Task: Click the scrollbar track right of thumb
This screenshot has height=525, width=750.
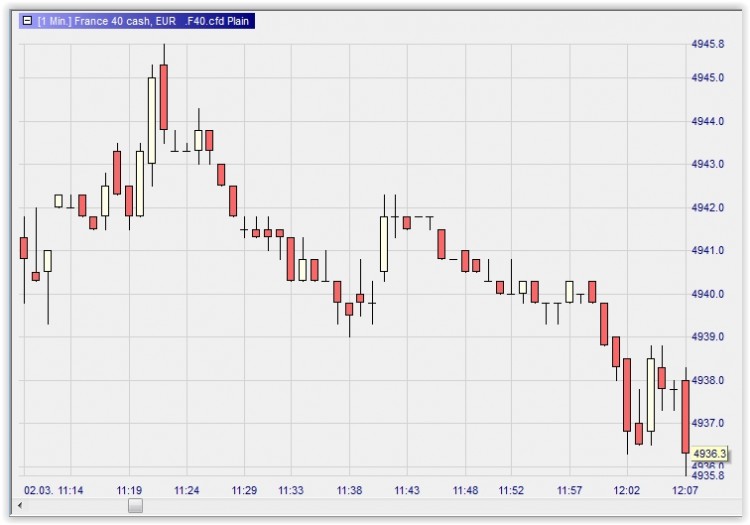Action: tap(440, 505)
